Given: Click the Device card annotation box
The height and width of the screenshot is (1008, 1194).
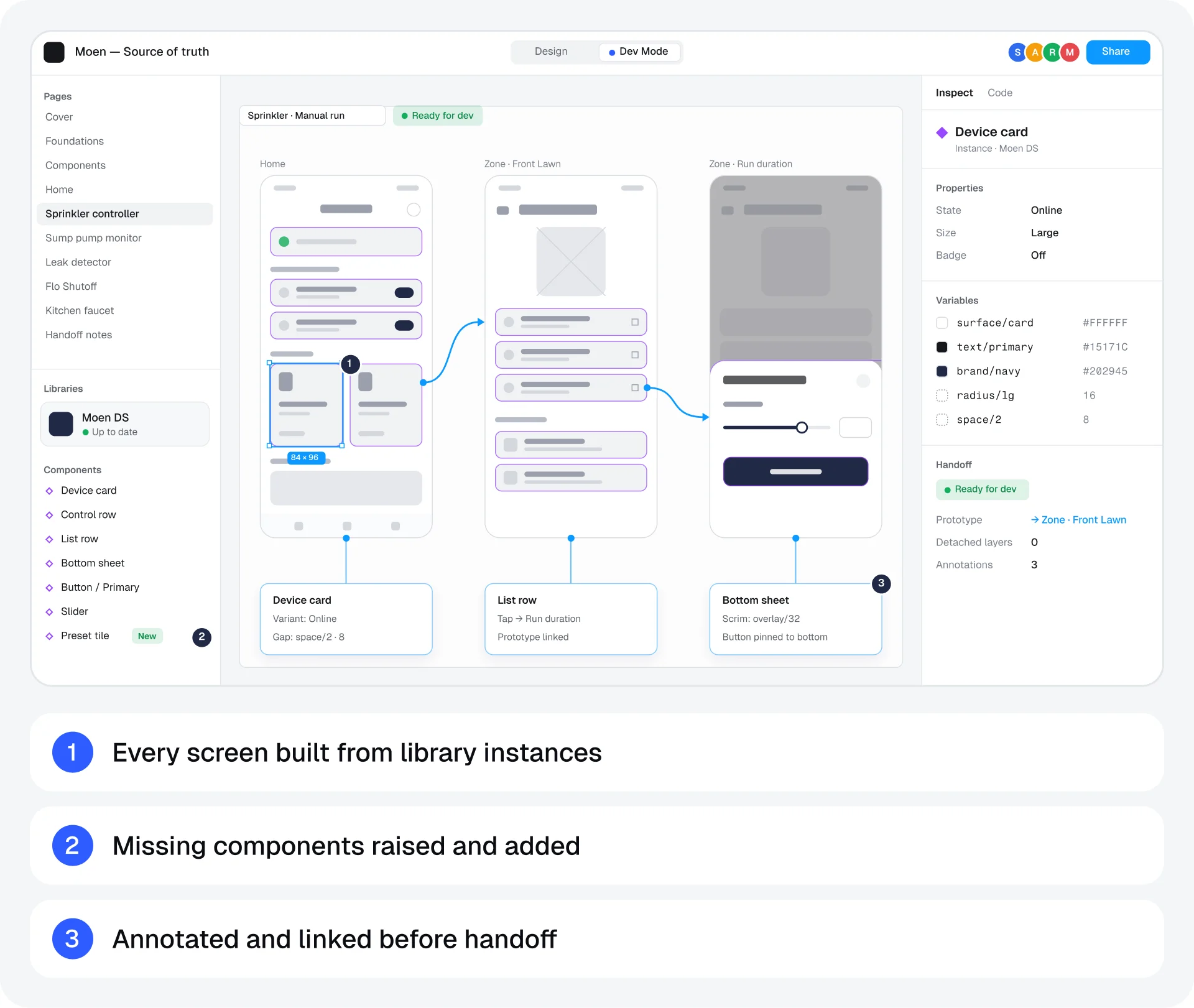Looking at the screenshot, I should point(346,619).
